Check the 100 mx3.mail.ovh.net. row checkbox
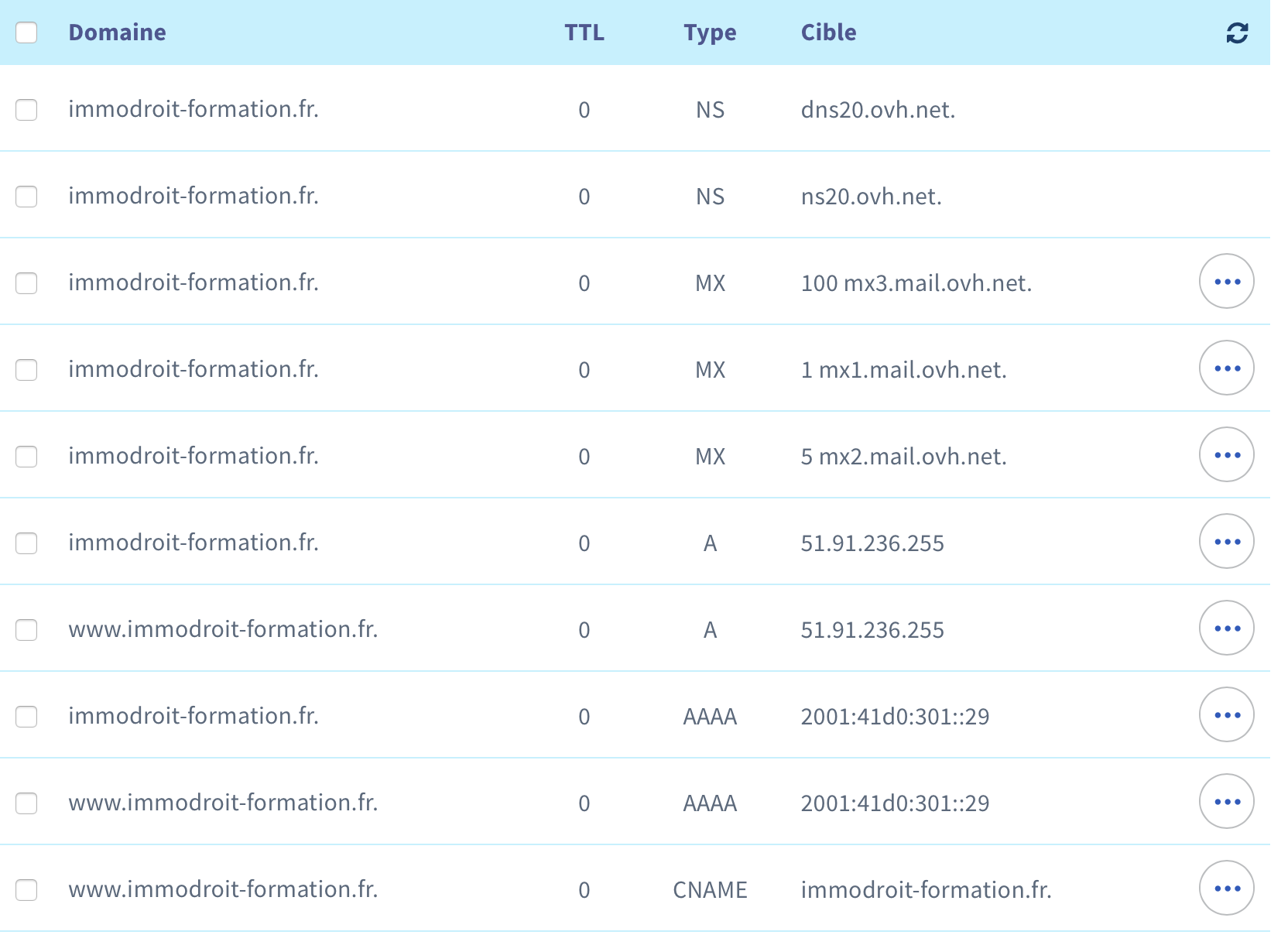Screen dimensions: 1288x952 [x=26, y=283]
